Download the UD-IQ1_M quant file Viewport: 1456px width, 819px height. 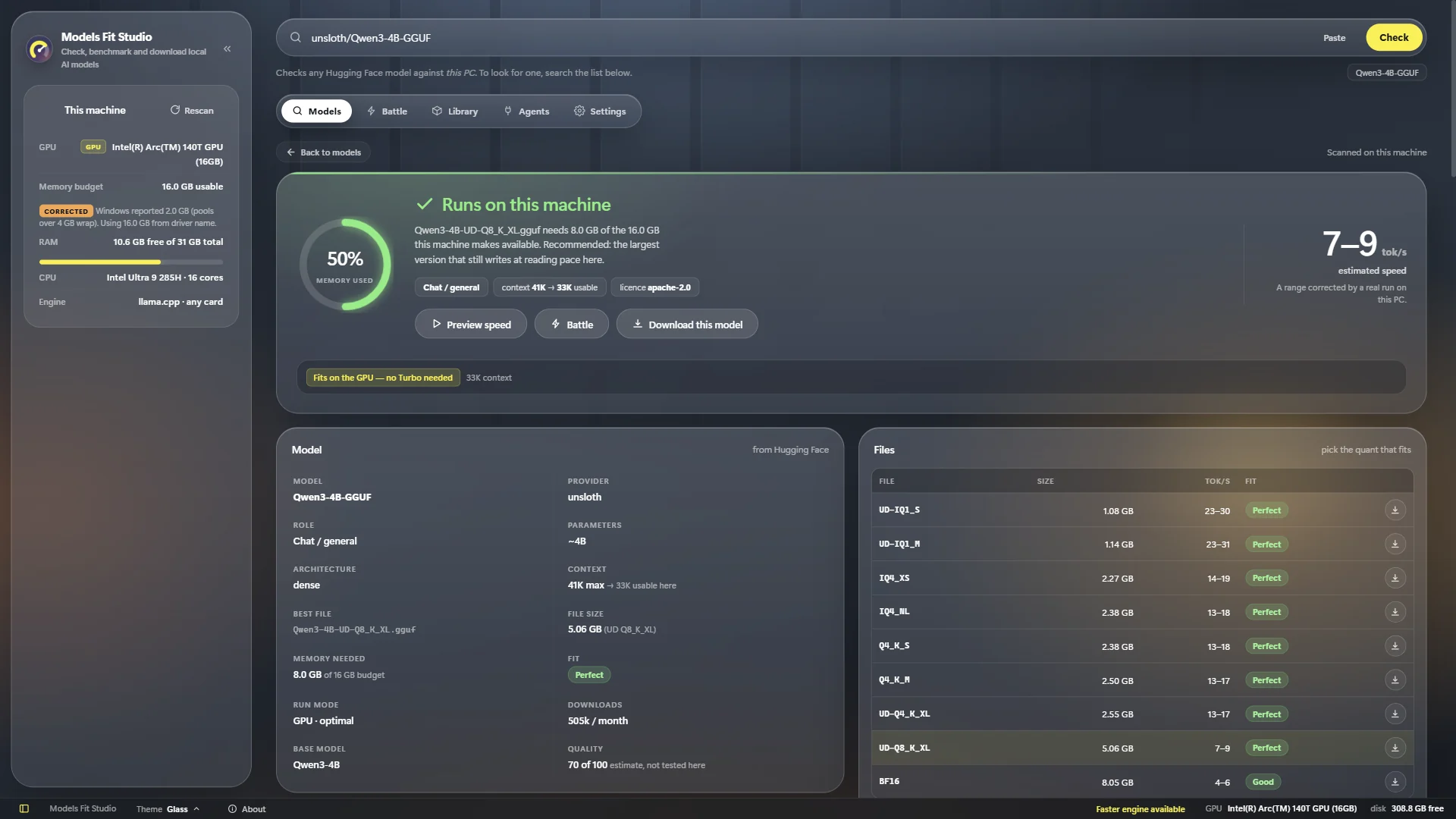point(1395,544)
